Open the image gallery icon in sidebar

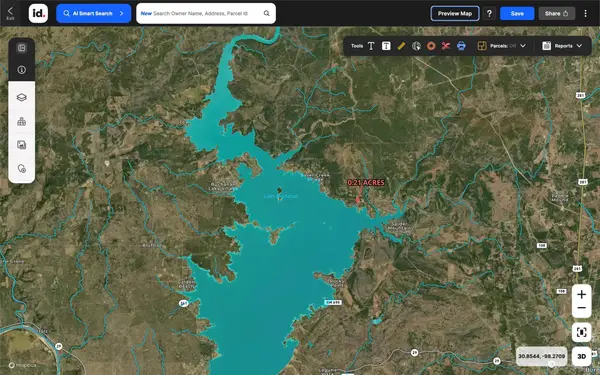21,145
